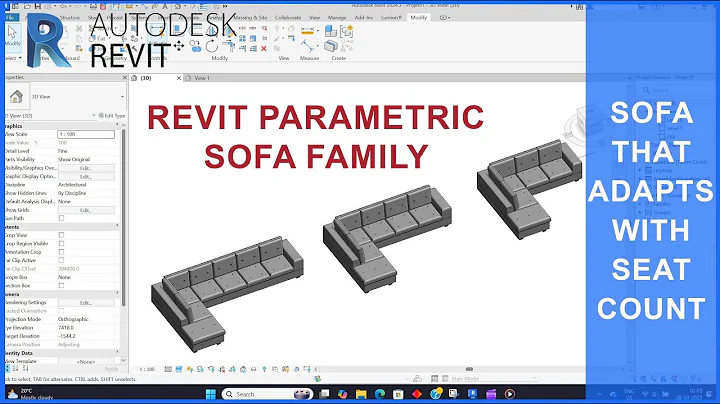
Task: Click Edit for Visibility/Graphics Overrides
Action: click(86, 168)
